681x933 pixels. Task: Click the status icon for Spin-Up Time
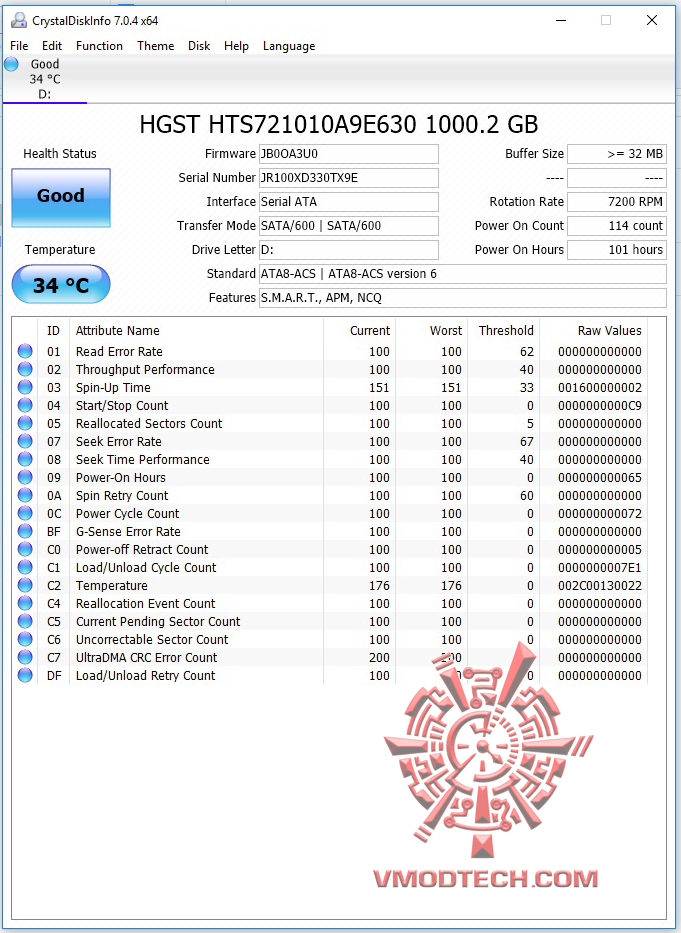click(25, 387)
